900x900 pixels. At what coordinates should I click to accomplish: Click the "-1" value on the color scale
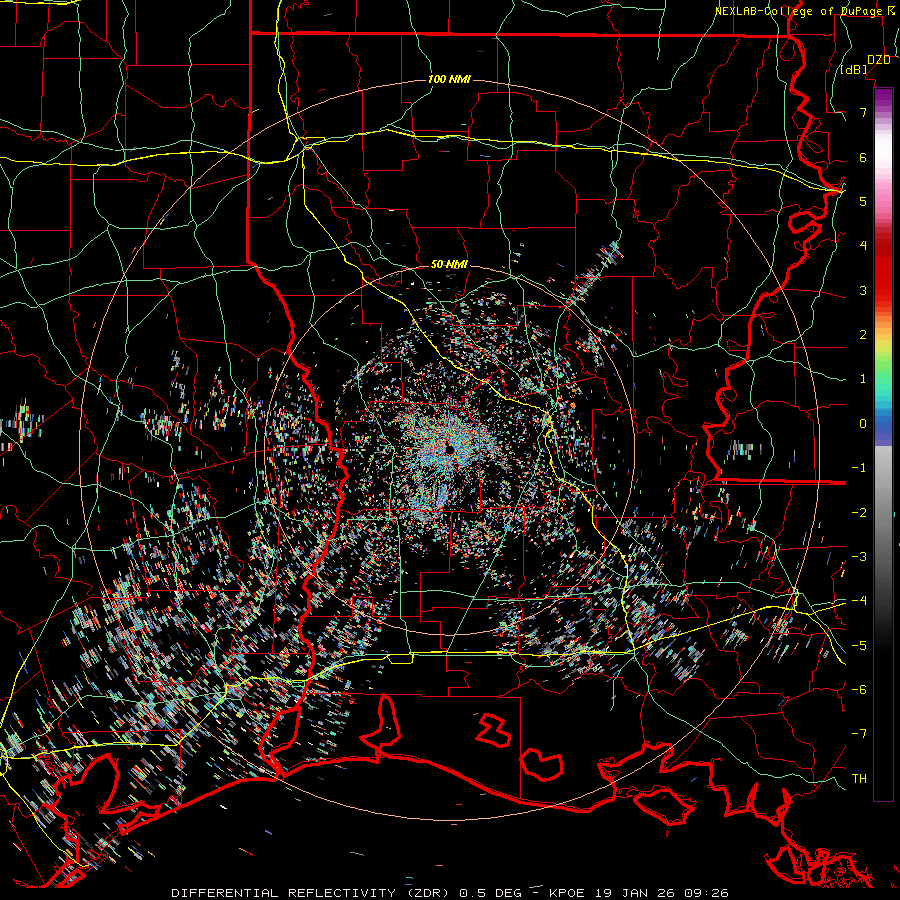(x=859, y=468)
